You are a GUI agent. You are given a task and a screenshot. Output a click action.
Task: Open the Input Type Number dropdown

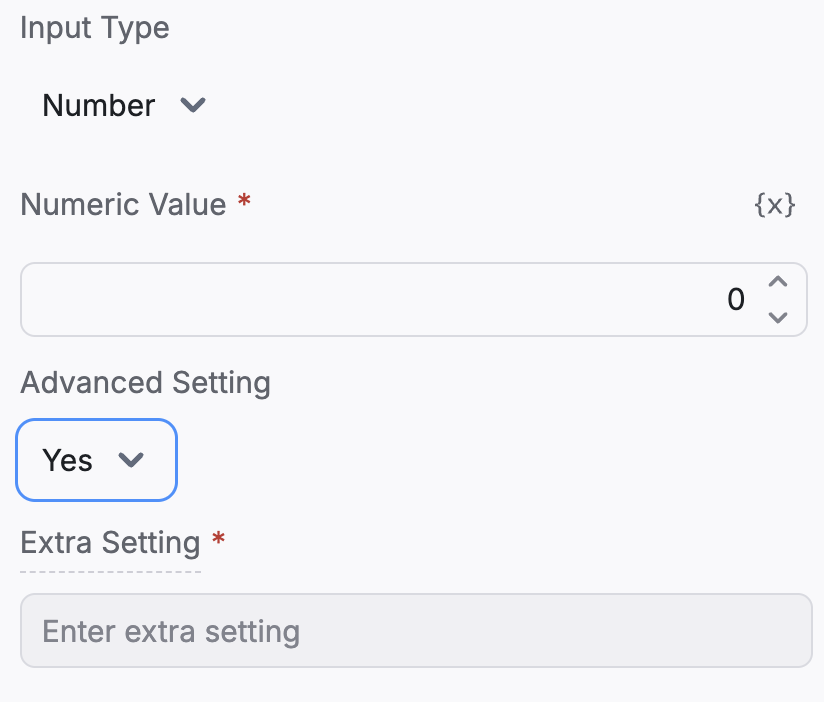tap(123, 106)
